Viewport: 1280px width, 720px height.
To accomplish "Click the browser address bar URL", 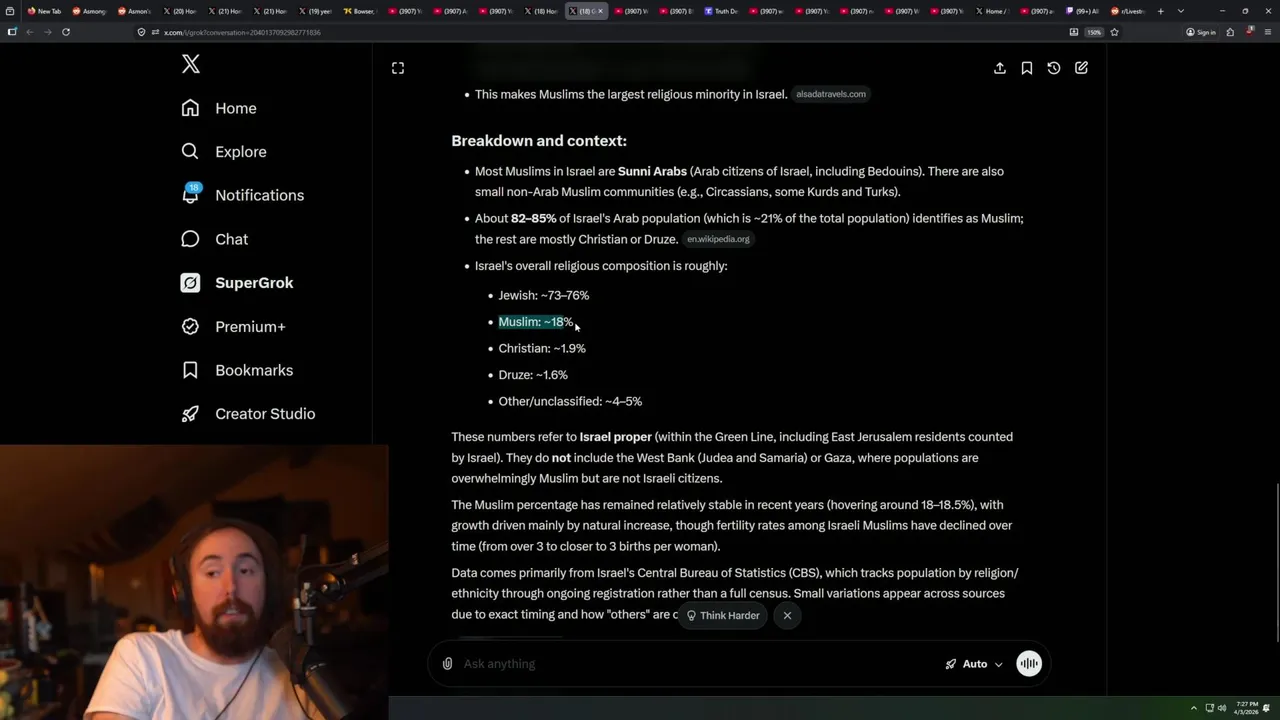I will [x=242, y=32].
